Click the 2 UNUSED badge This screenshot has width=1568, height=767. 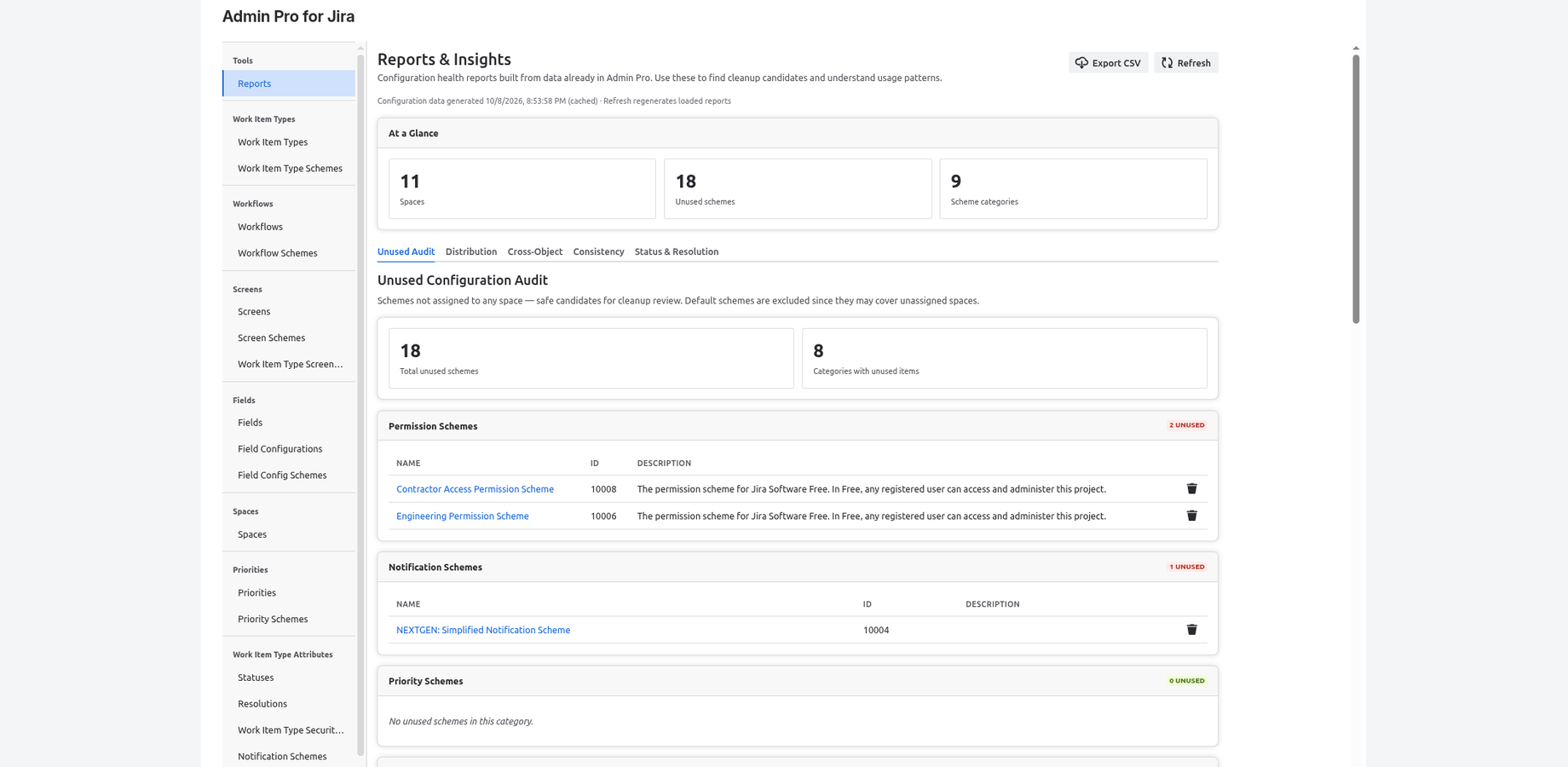pos(1186,425)
